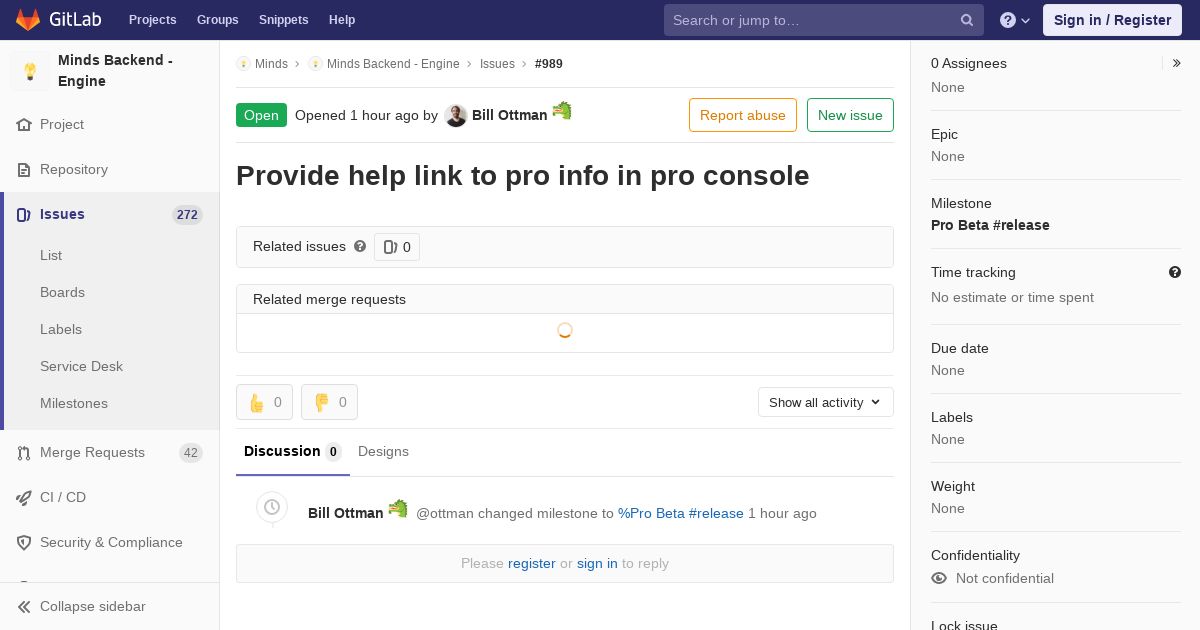Click the dragon emoji beside author name

(x=562, y=111)
